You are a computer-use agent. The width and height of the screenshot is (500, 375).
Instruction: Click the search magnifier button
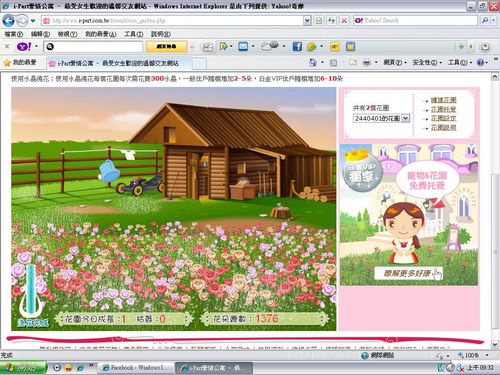click(484, 21)
